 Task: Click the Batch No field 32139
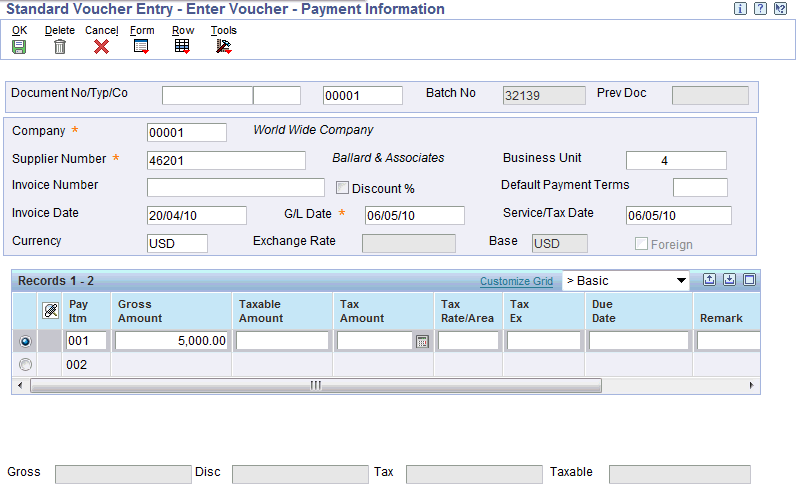click(x=544, y=95)
